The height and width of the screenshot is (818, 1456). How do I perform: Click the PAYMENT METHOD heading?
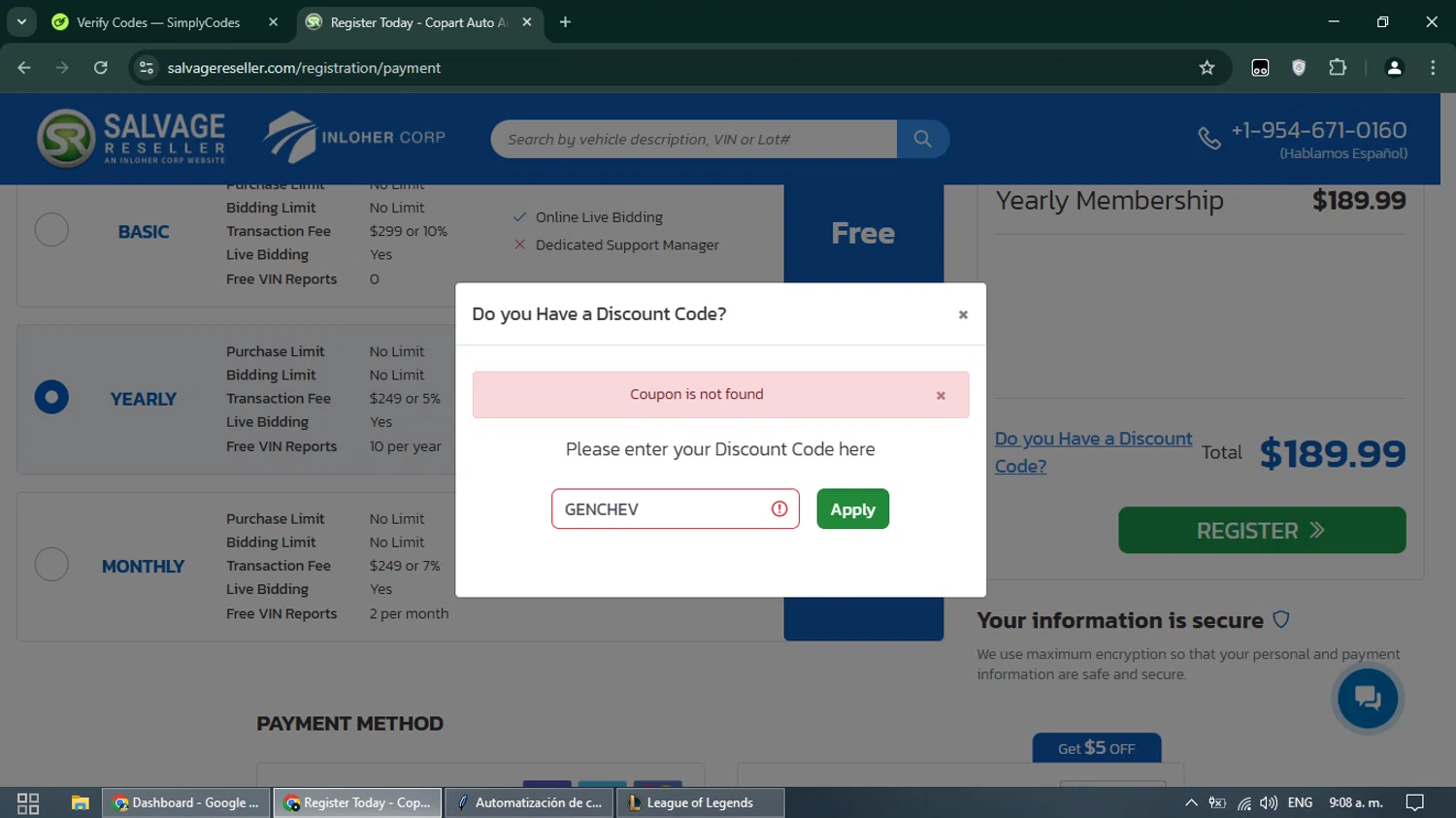coord(349,723)
